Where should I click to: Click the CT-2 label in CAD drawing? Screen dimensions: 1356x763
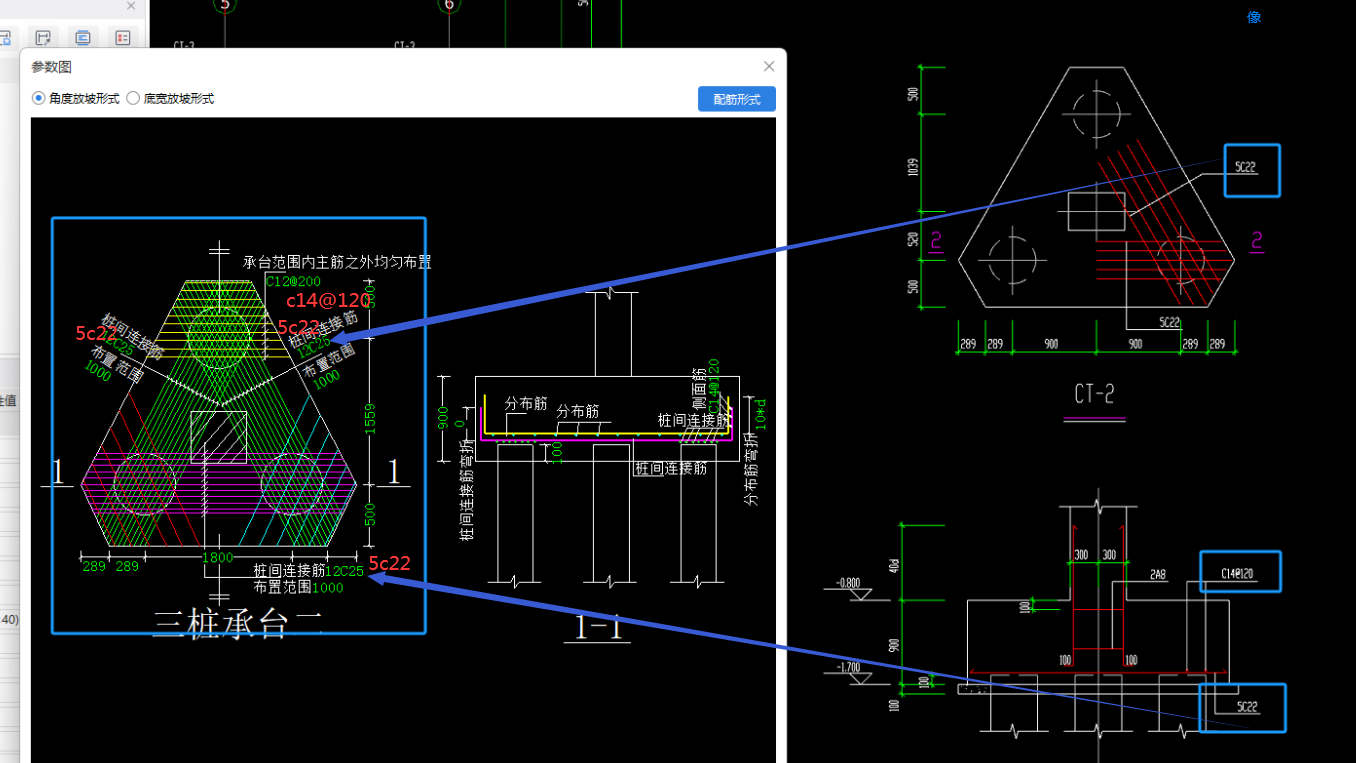pos(1095,394)
